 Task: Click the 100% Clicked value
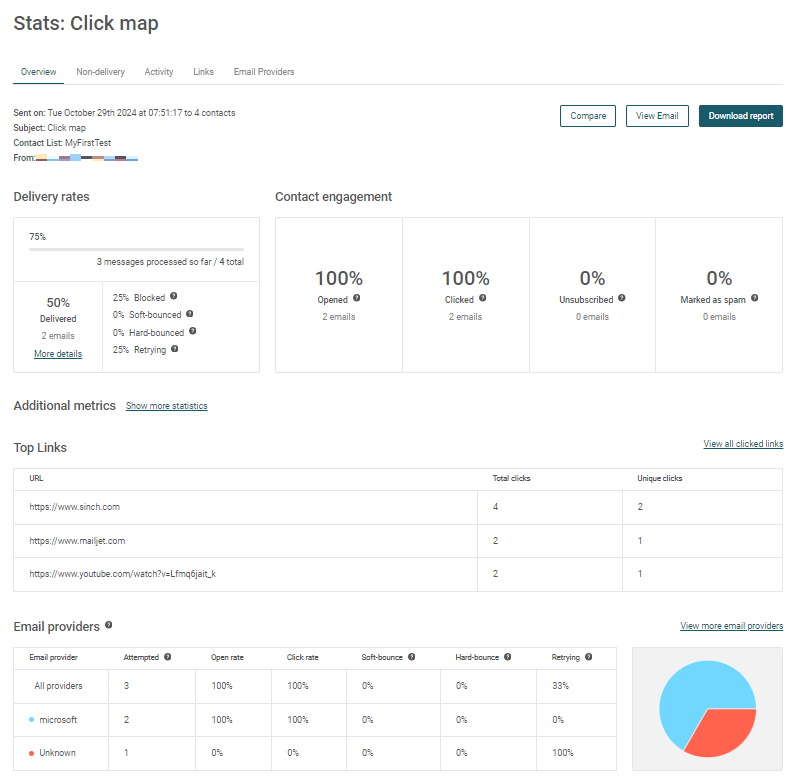click(465, 278)
